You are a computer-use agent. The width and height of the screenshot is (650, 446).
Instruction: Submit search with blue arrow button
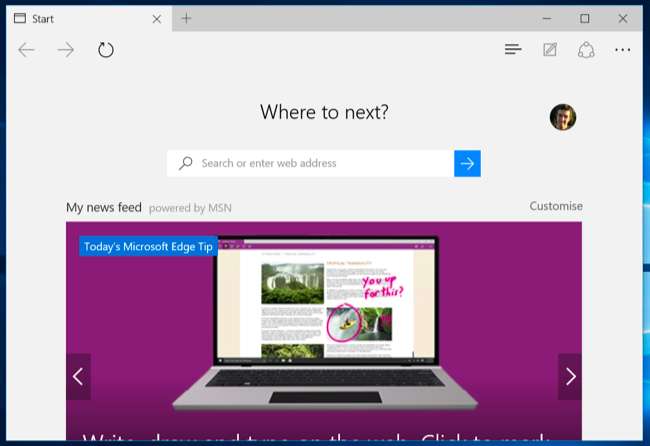click(x=467, y=163)
